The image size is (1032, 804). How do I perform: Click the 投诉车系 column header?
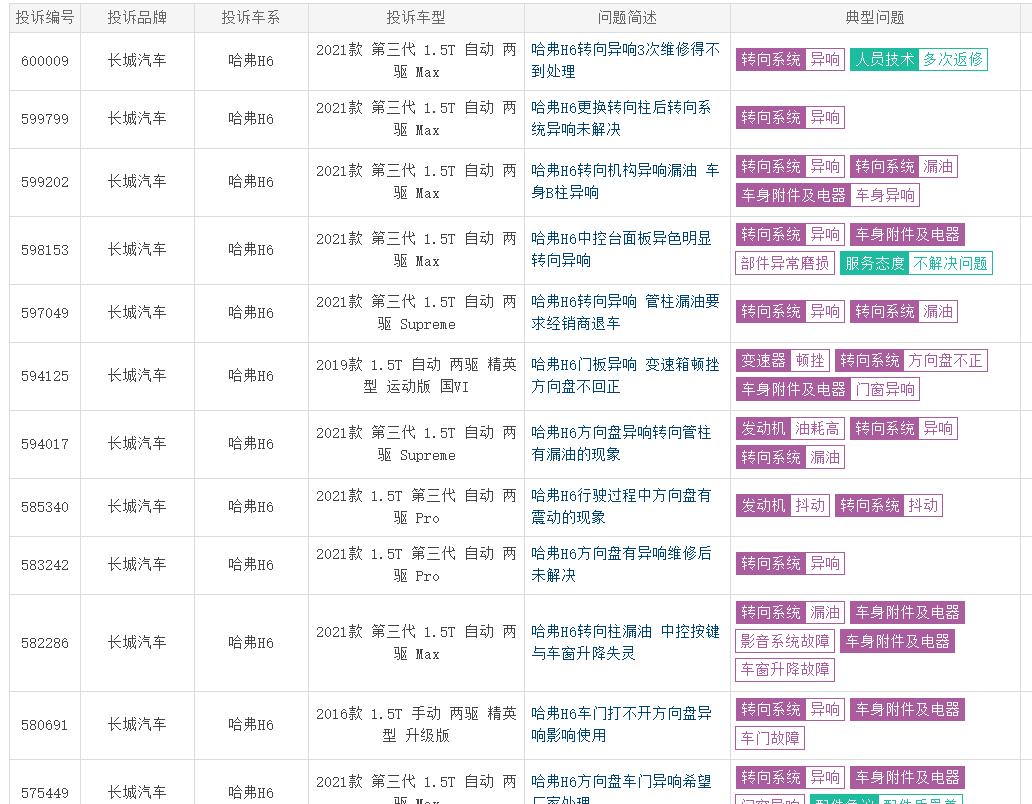(x=251, y=18)
